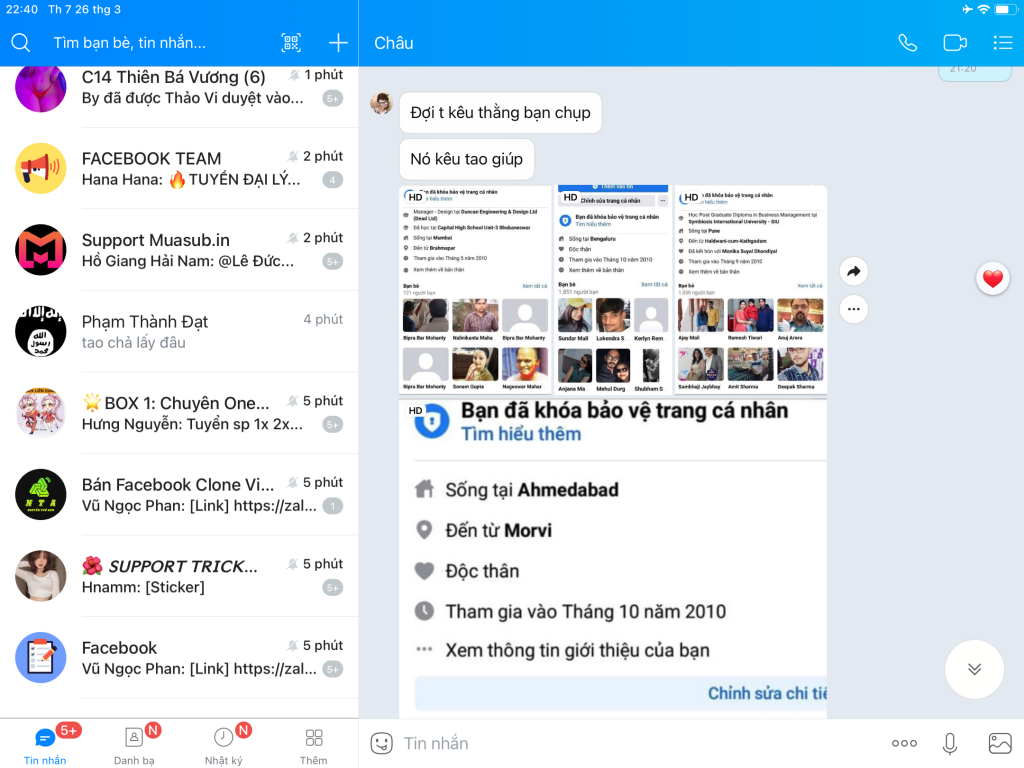The width and height of the screenshot is (1024, 768).
Task: Open the sticker emoji picker
Action: coord(381,743)
